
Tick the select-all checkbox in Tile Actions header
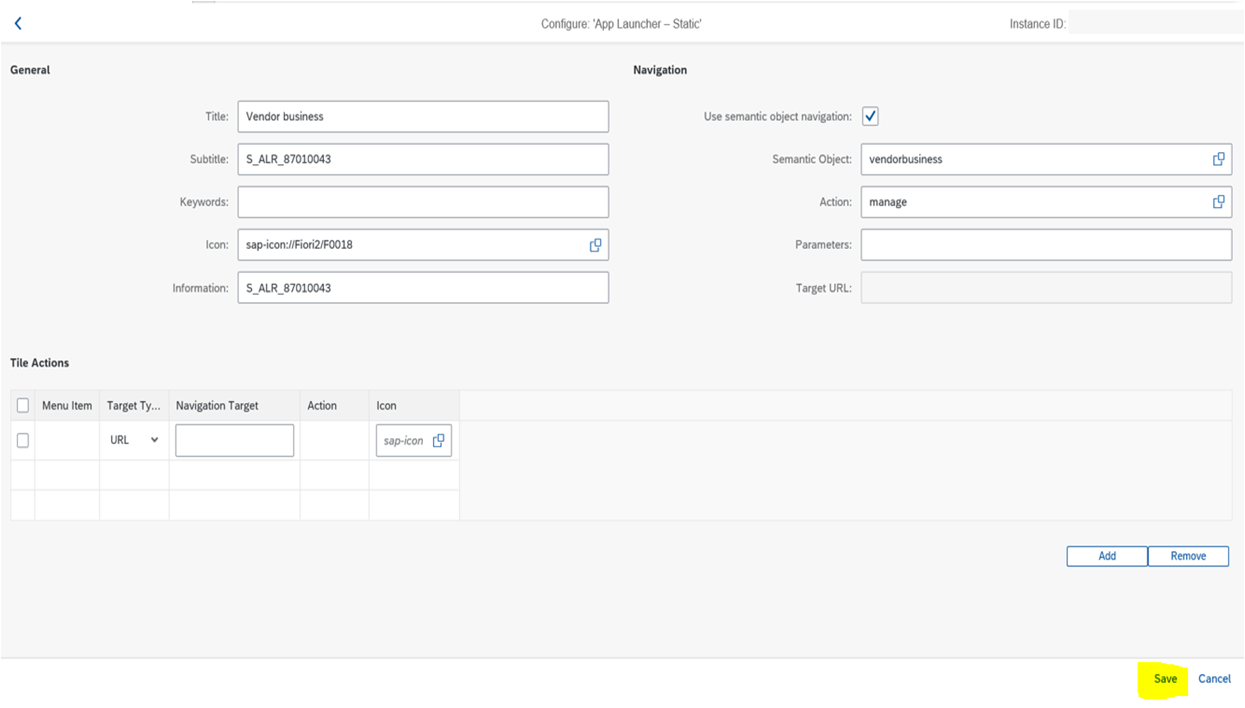23,406
